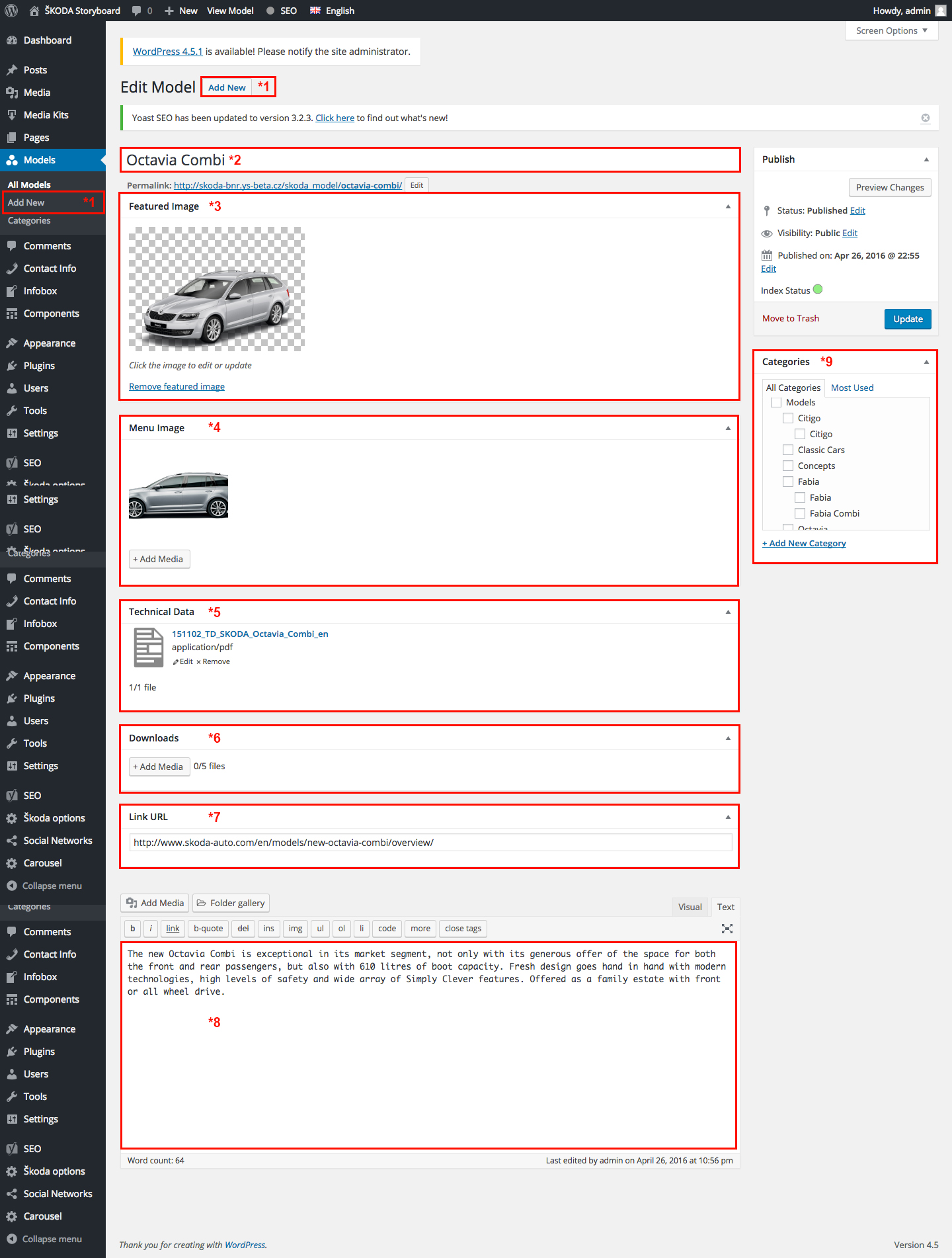Collapse the Menu Image panel
This screenshot has height=1258, width=952.
[728, 428]
